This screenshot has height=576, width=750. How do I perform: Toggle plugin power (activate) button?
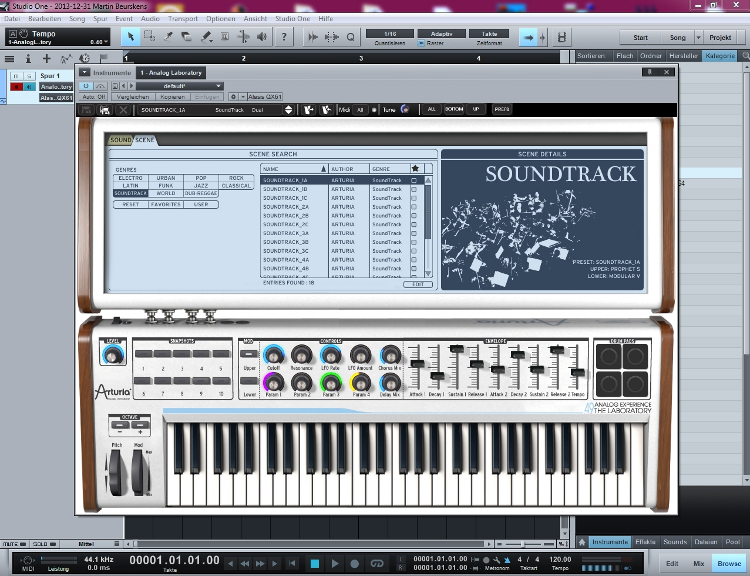pos(86,86)
